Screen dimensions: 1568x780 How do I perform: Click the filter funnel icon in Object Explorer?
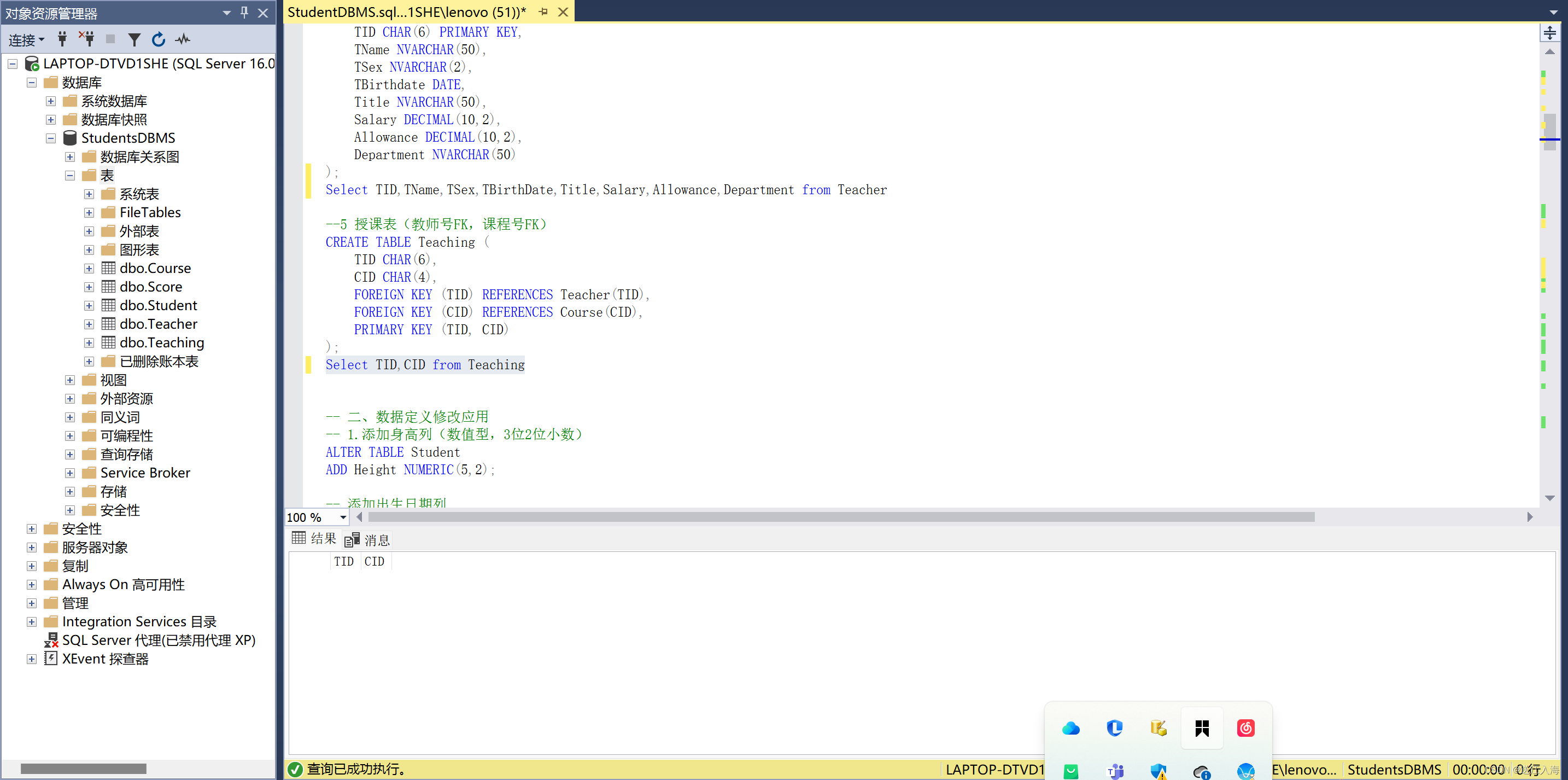coord(134,39)
